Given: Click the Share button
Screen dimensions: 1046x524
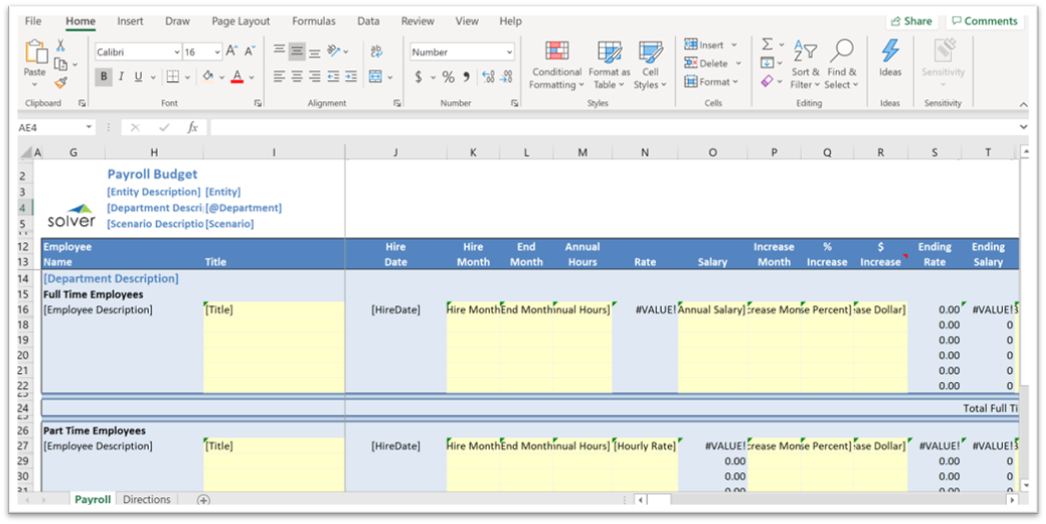Looking at the screenshot, I should coord(910,21).
